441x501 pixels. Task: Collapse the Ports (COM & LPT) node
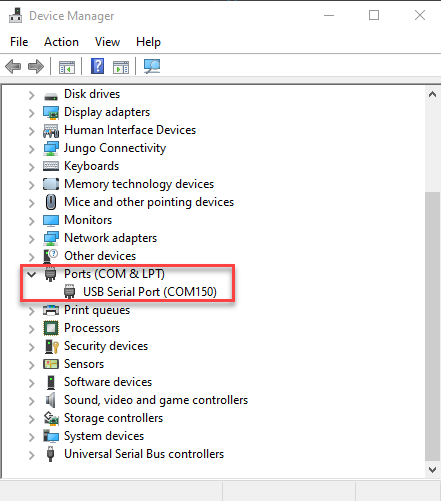pyautogui.click(x=32, y=275)
